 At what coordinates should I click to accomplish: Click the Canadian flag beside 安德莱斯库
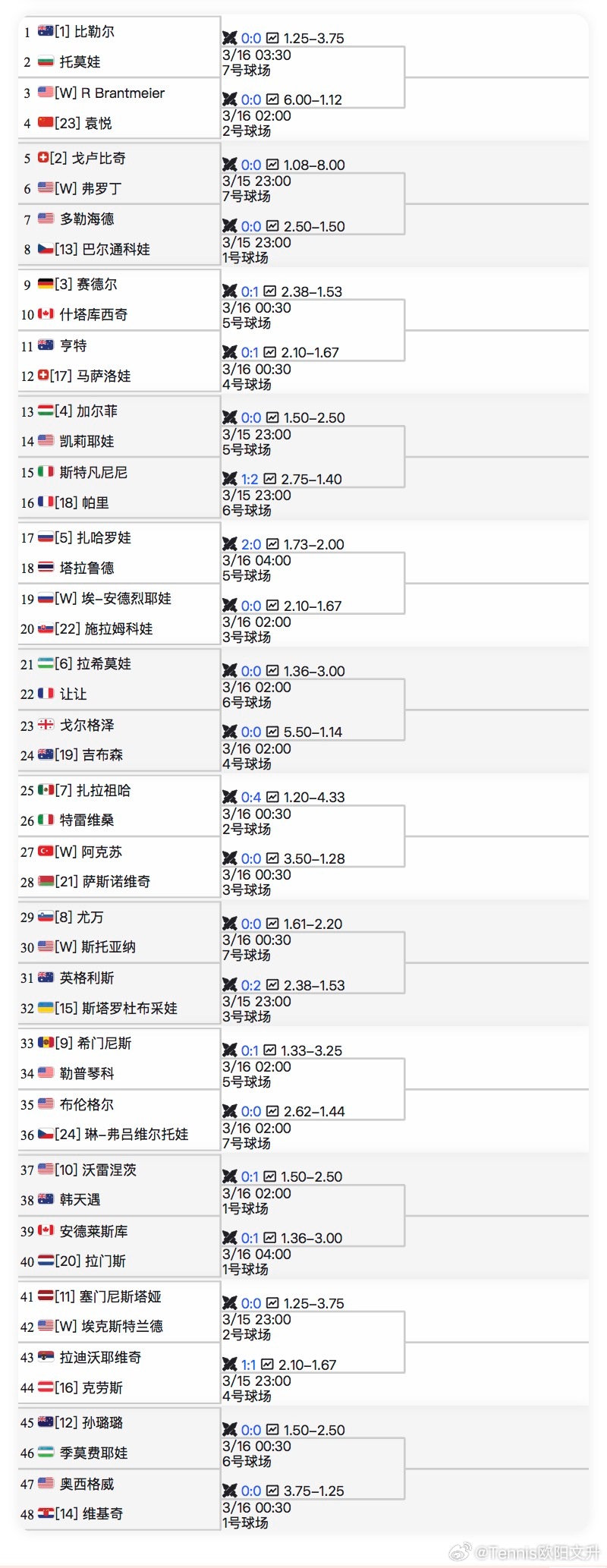pos(44,1231)
